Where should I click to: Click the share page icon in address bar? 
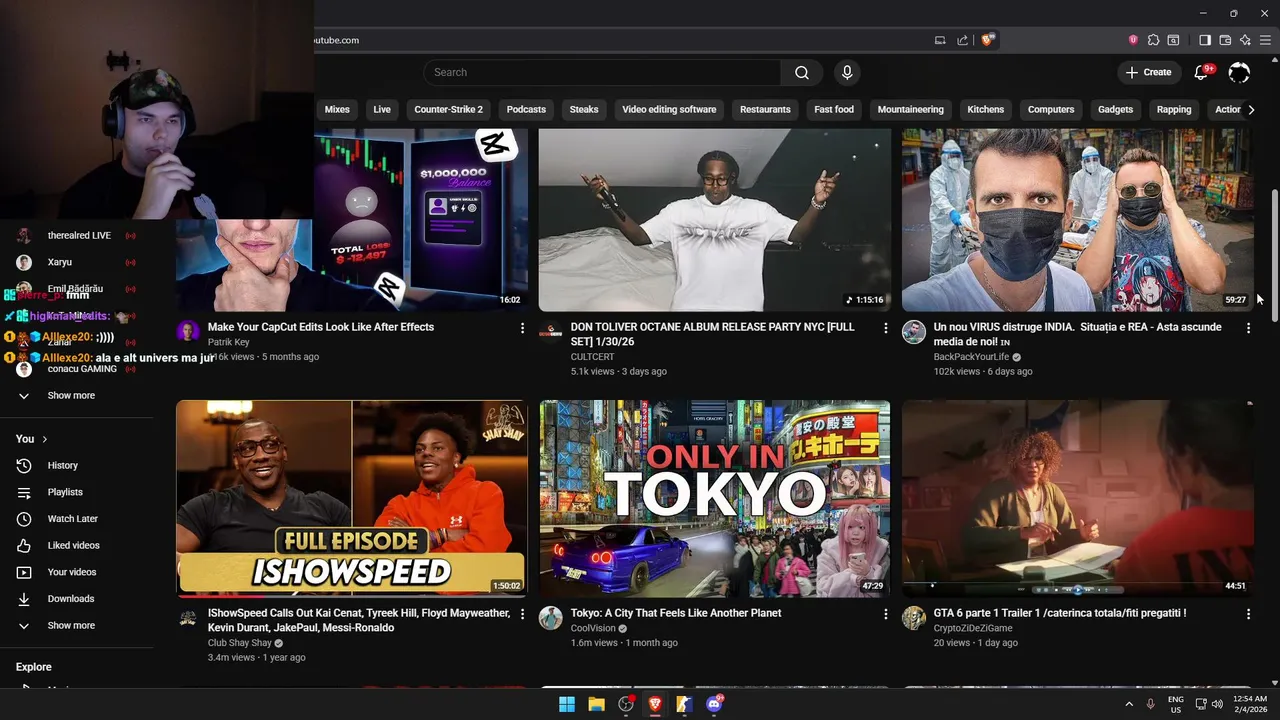point(962,40)
